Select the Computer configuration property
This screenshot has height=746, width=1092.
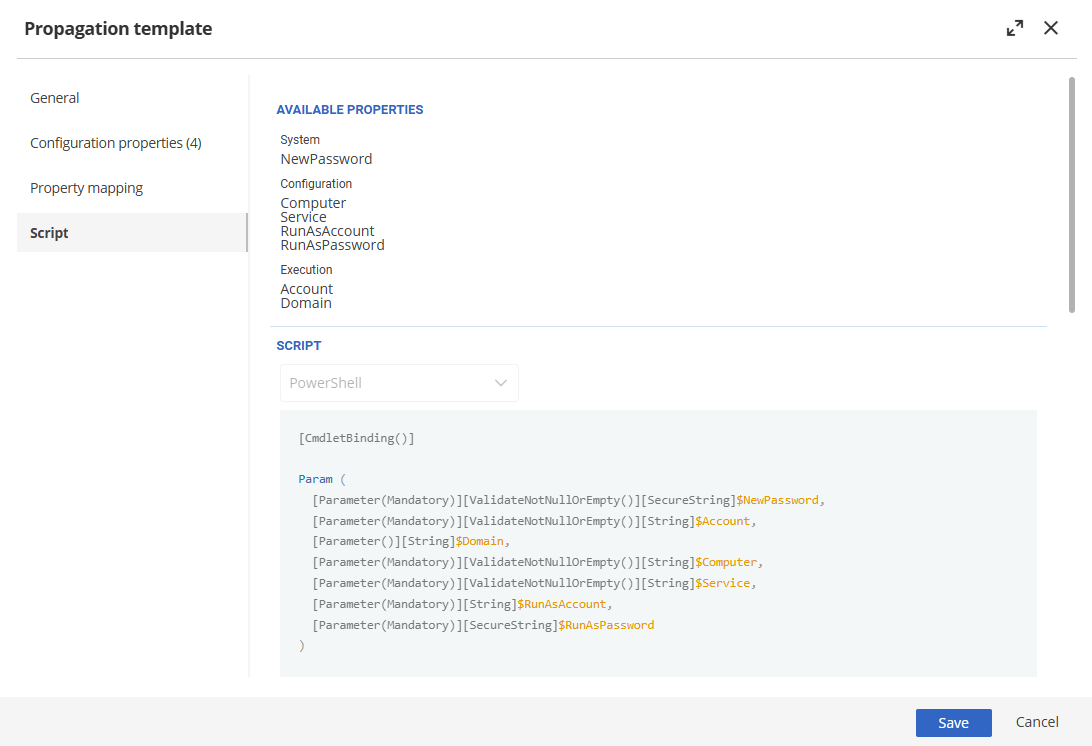click(313, 203)
